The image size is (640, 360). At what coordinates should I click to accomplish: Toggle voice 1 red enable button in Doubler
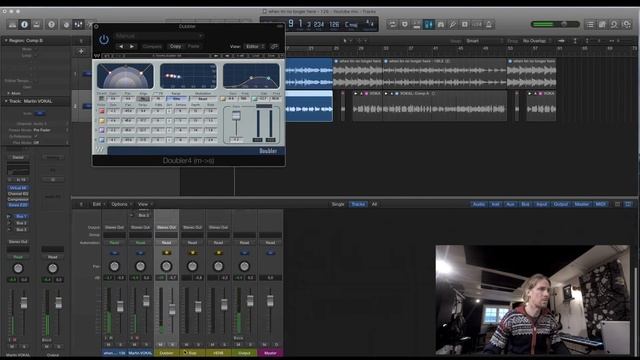coord(102,111)
